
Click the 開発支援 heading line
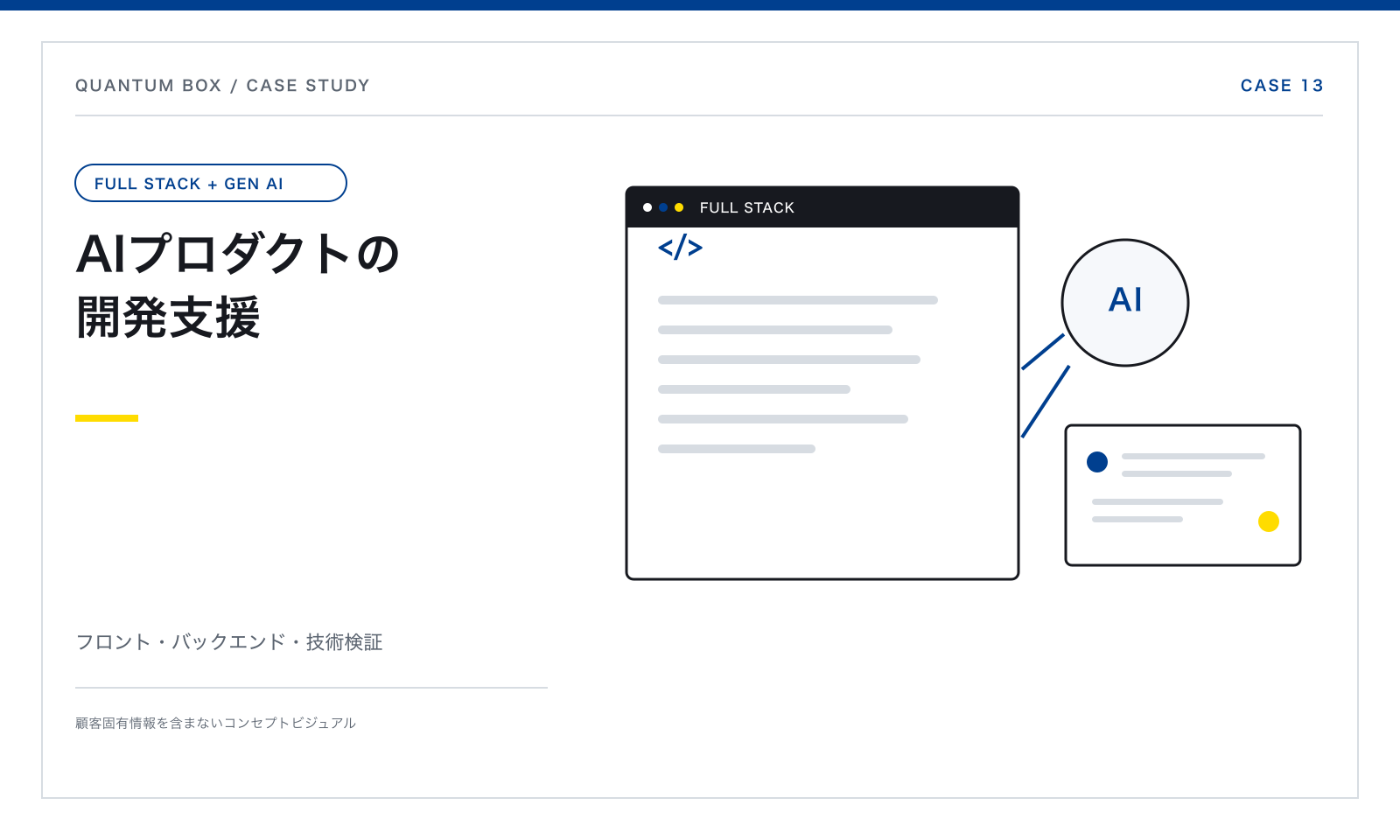coord(169,317)
